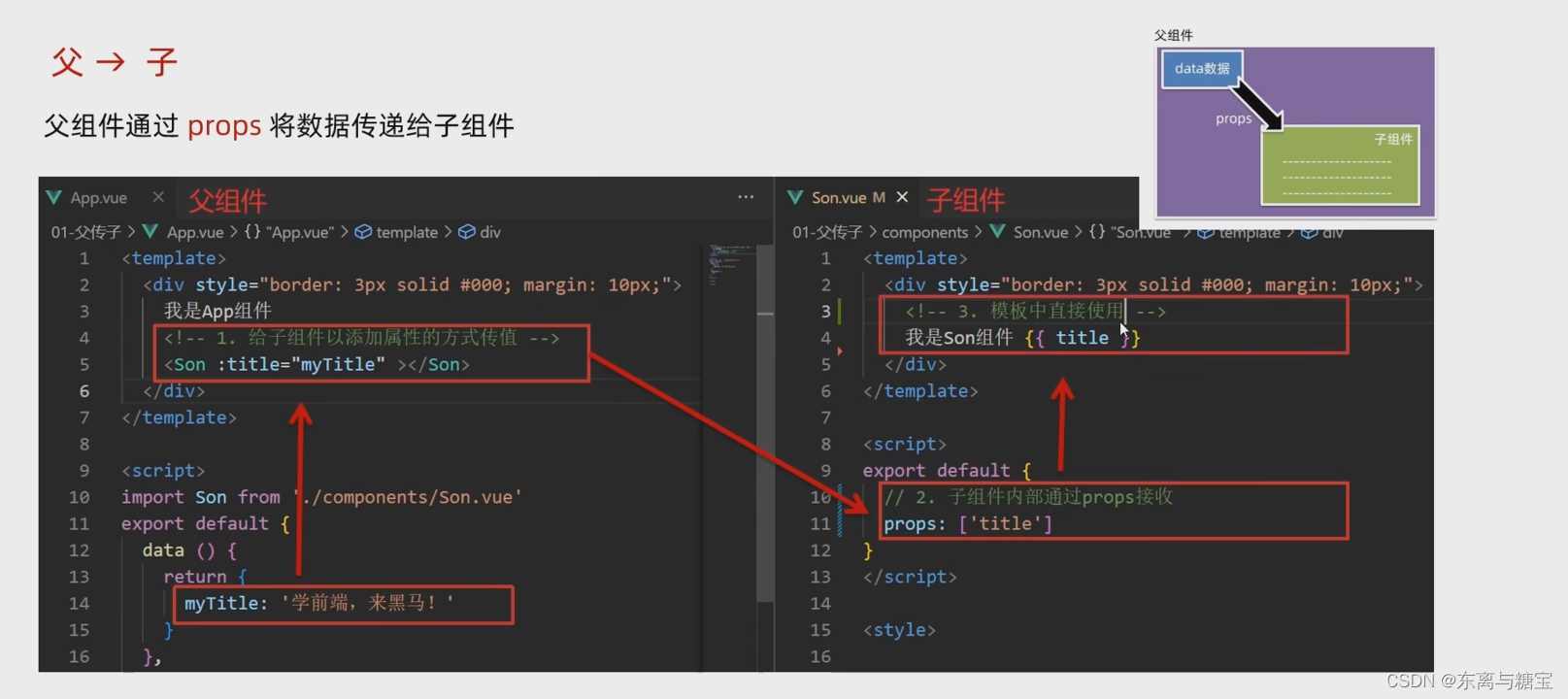Click the "我是Son组件 {{ title }}" line
Viewport: 1568px width, 699px height.
tap(1022, 338)
